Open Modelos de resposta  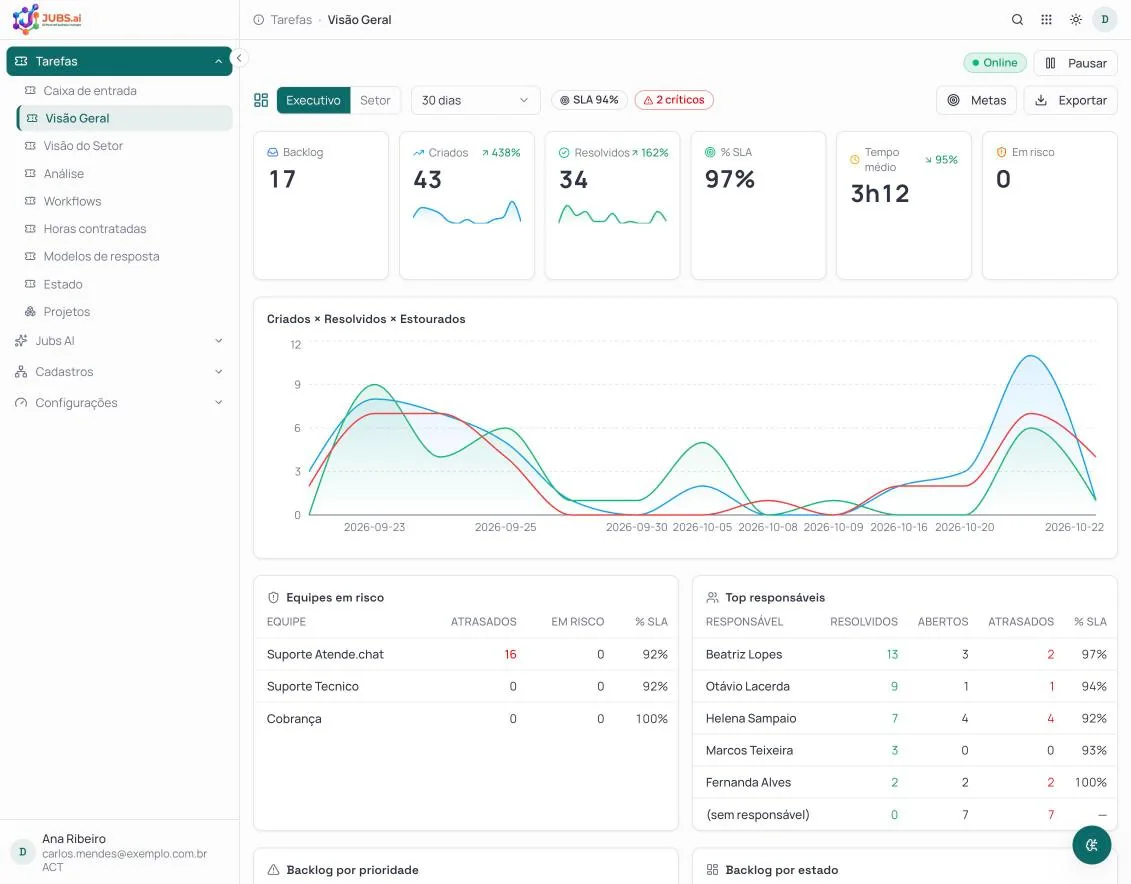point(124,257)
